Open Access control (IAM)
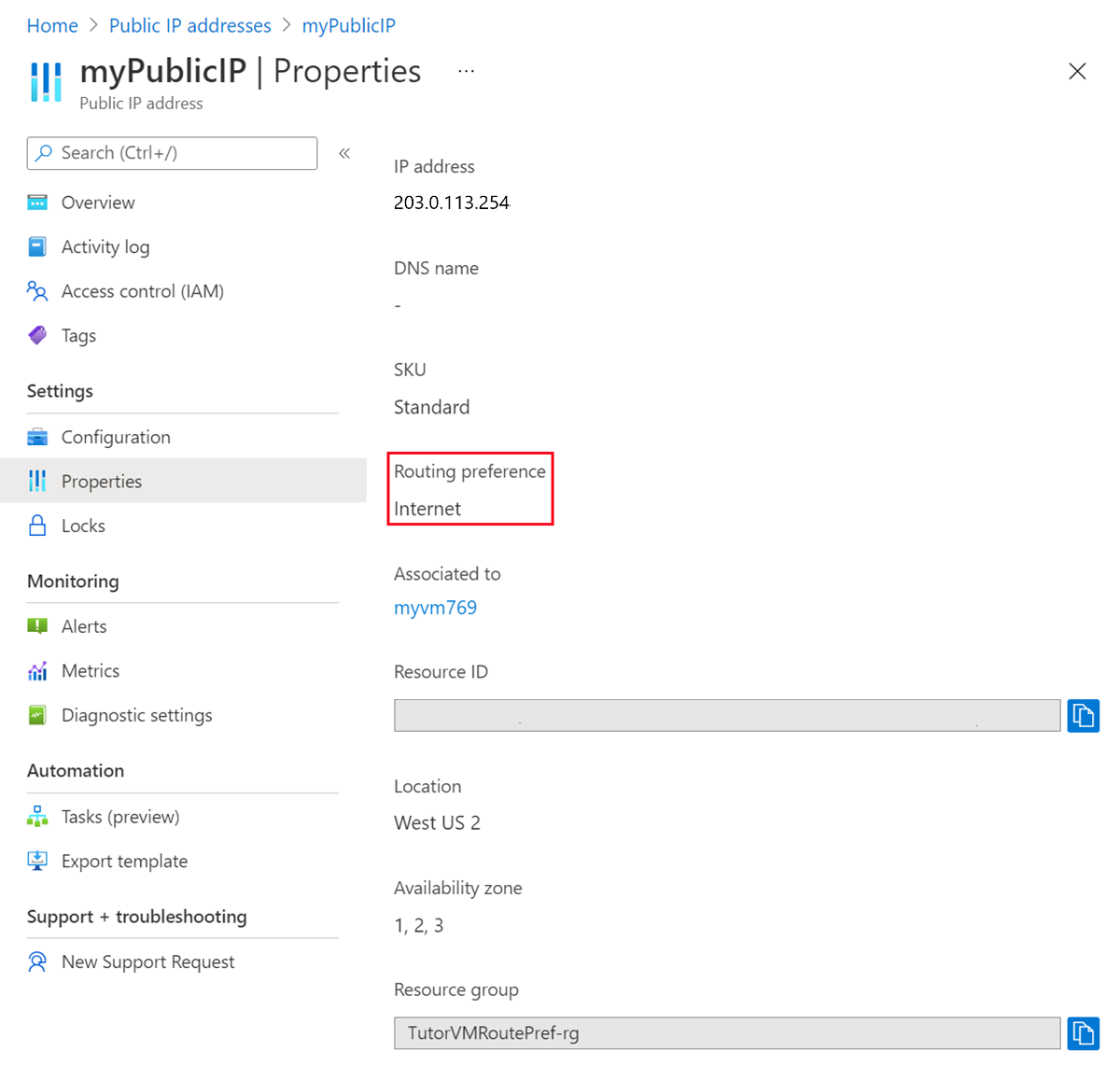This screenshot has height=1066, width=1120. 142,291
